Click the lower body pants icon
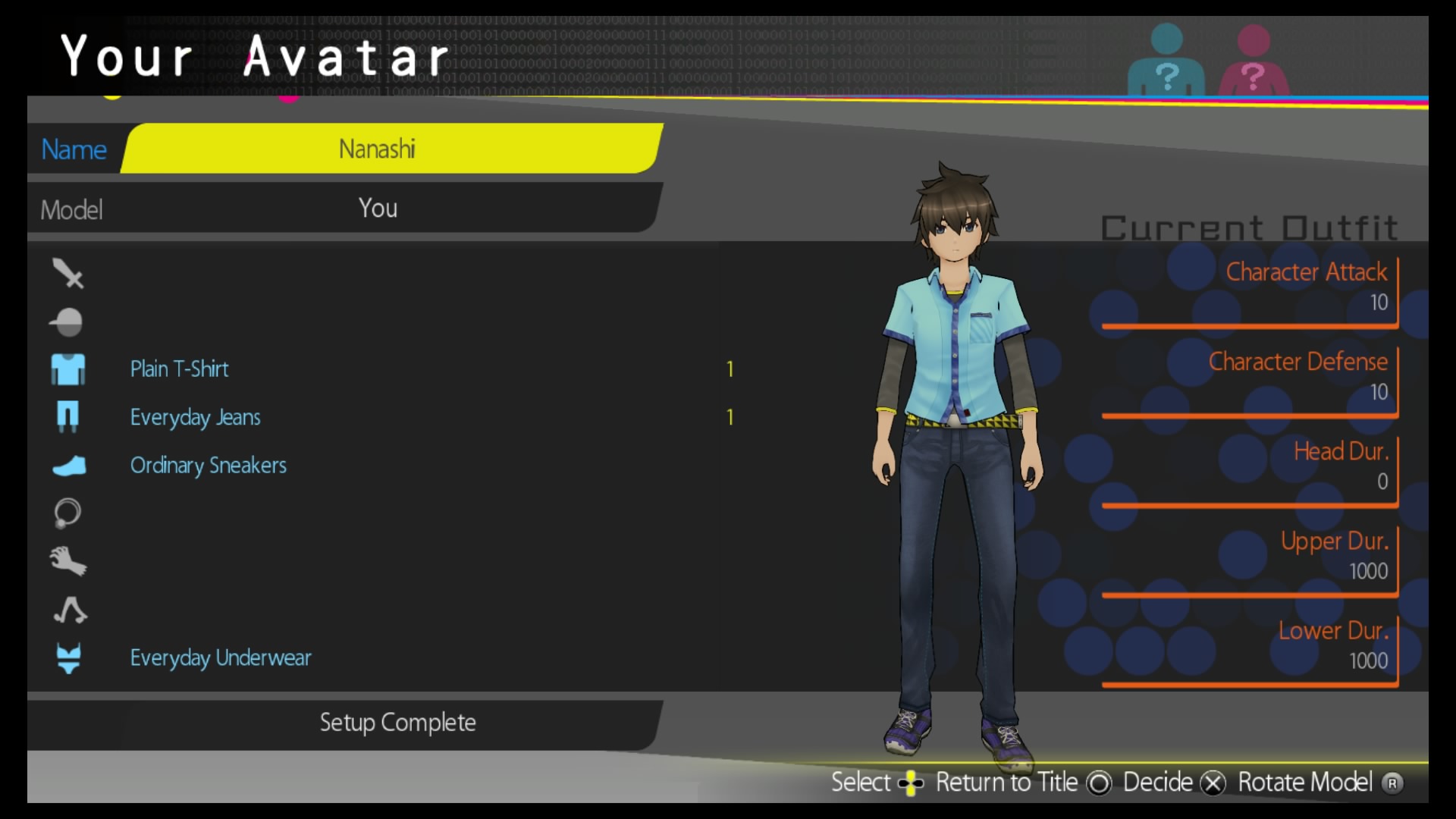Screen dimensions: 1456x819 coord(67,416)
